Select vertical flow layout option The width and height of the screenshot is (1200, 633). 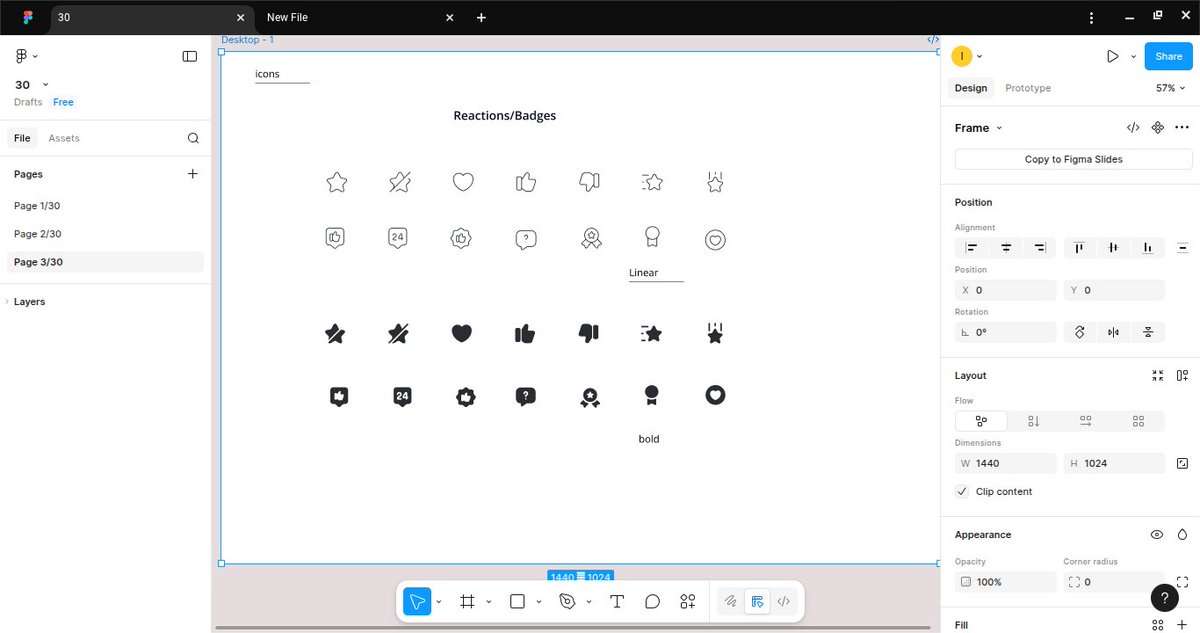pos(1034,422)
